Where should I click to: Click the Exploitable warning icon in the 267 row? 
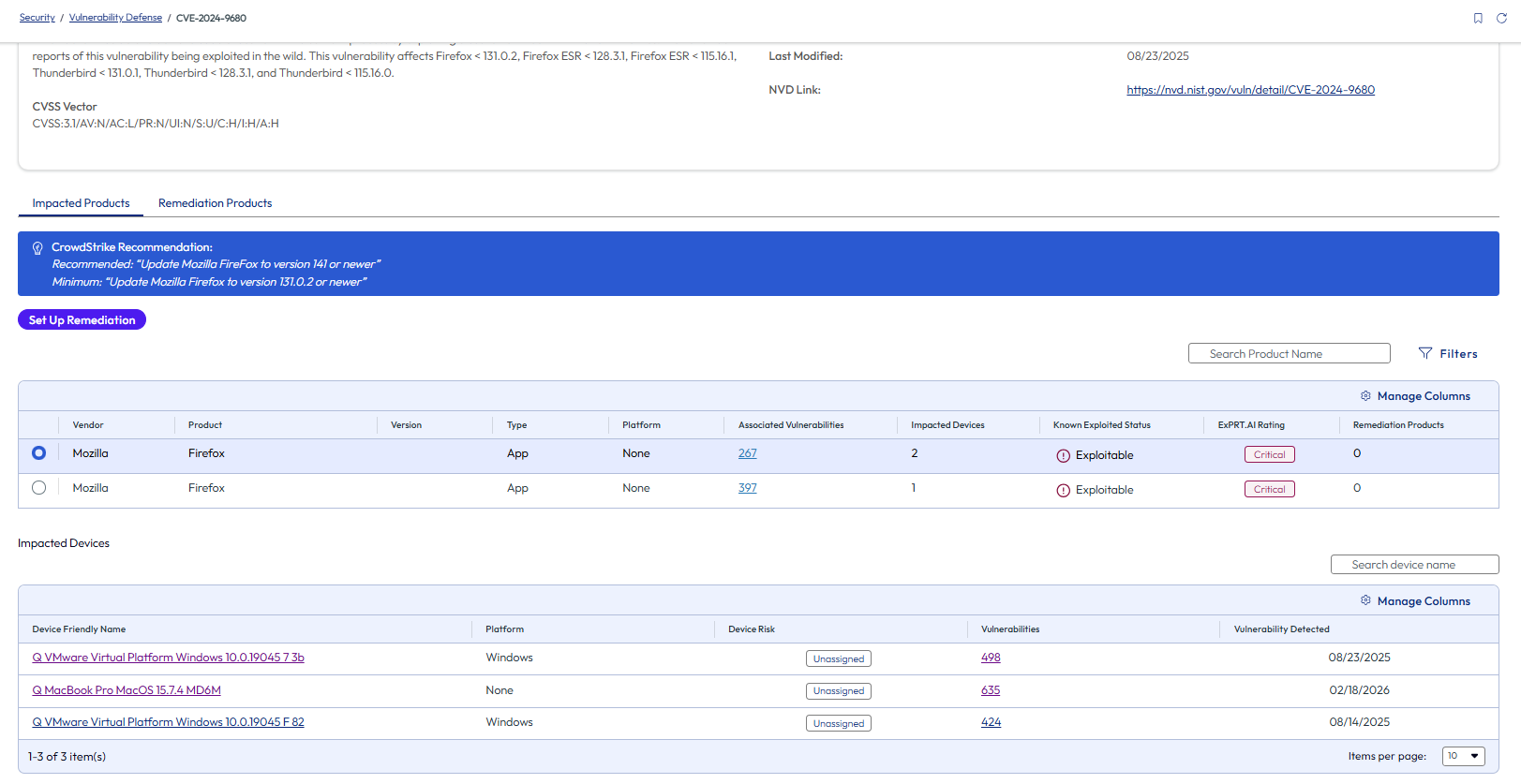coord(1063,455)
